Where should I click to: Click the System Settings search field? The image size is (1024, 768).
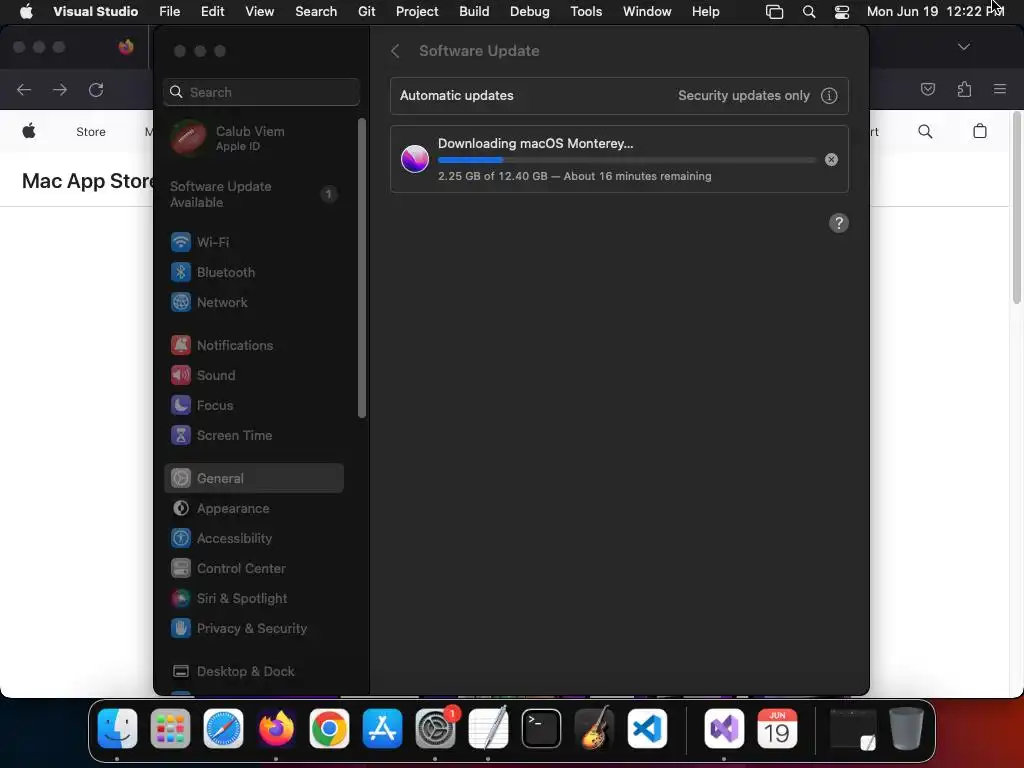(261, 92)
